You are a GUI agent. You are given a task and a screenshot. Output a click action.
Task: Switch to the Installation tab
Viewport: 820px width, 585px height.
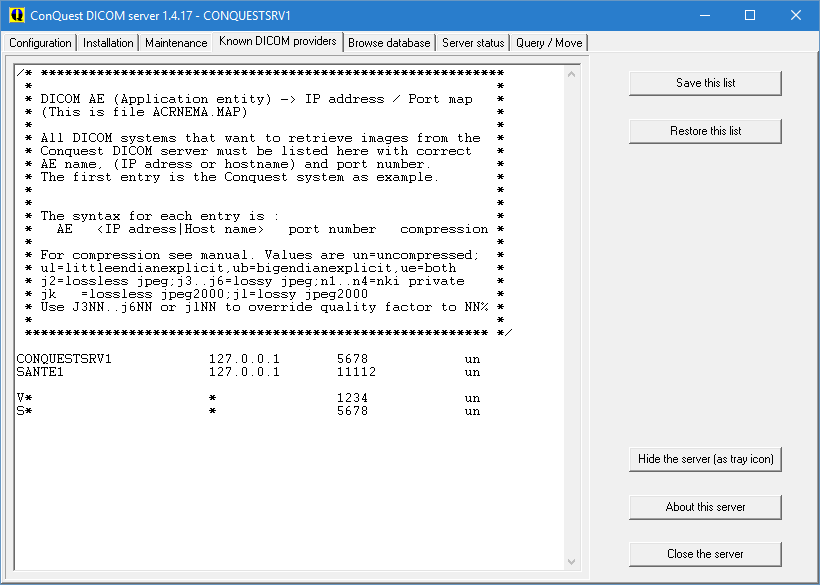tap(108, 43)
